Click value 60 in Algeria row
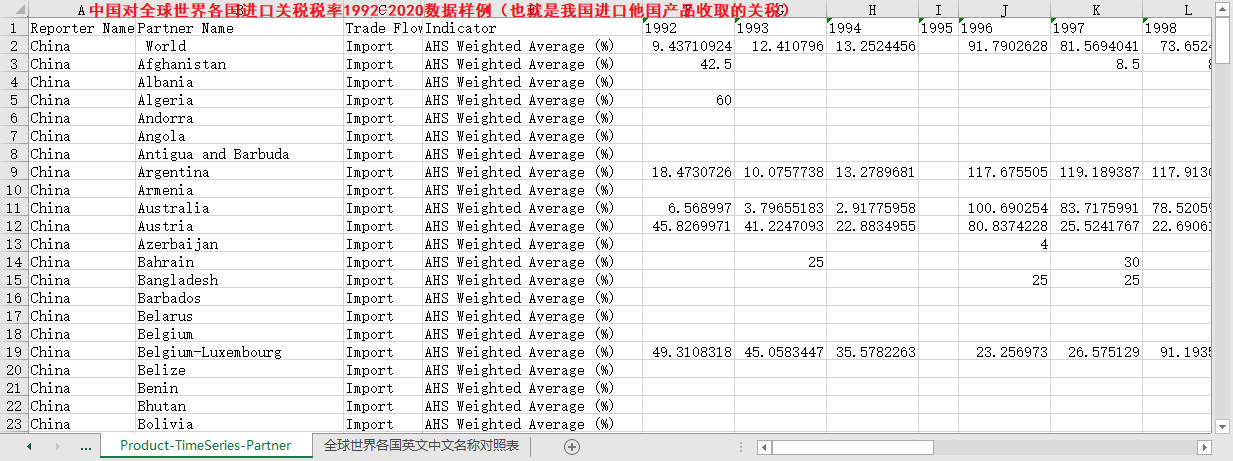 pyautogui.click(x=689, y=100)
